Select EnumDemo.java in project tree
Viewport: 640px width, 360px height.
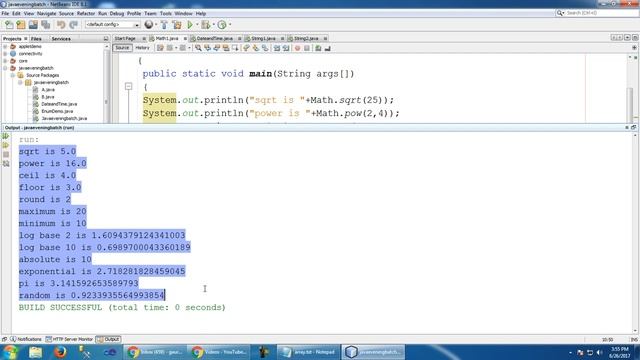tap(57, 111)
